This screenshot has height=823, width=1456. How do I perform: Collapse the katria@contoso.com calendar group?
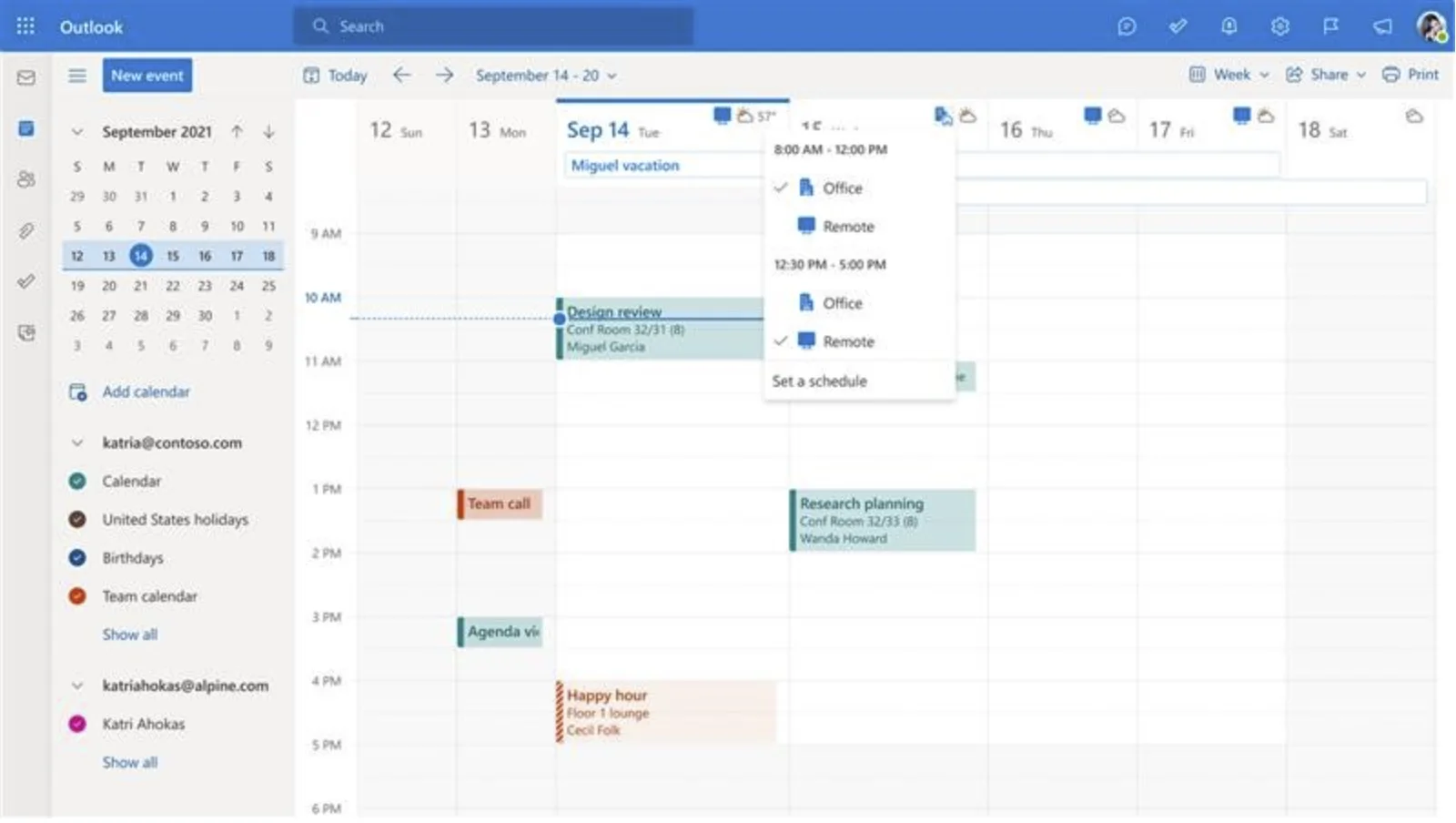pos(77,442)
